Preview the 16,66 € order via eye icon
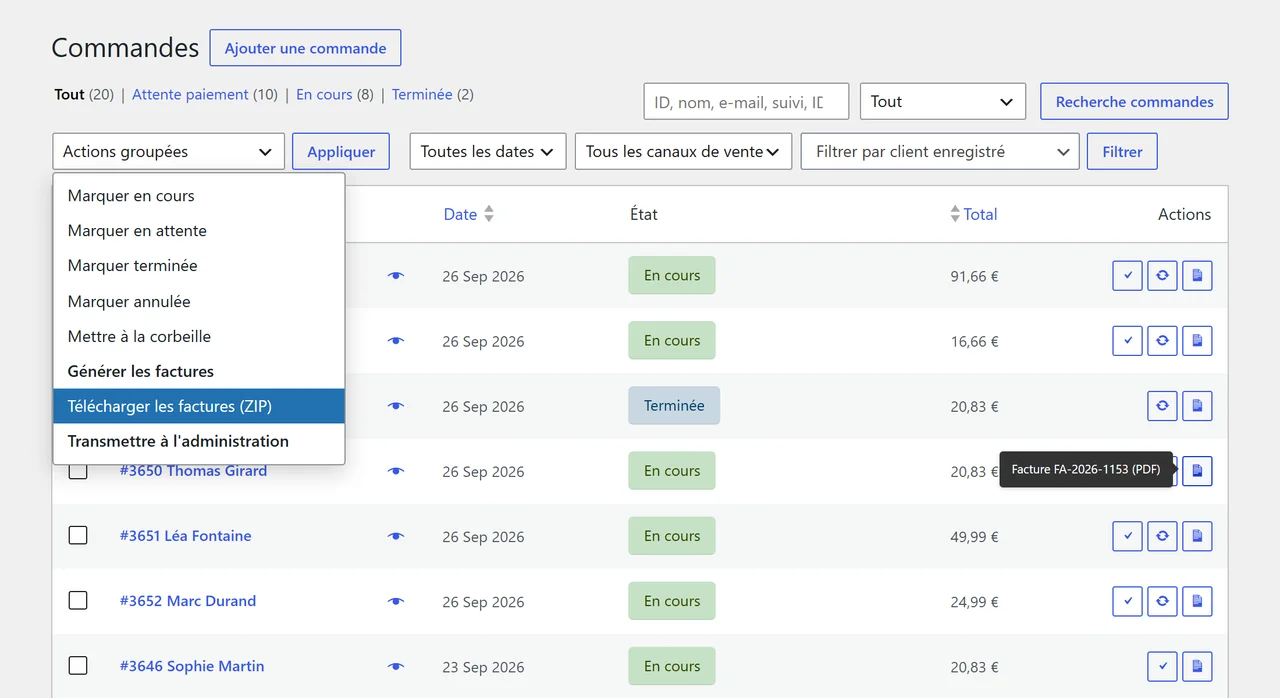 (396, 341)
